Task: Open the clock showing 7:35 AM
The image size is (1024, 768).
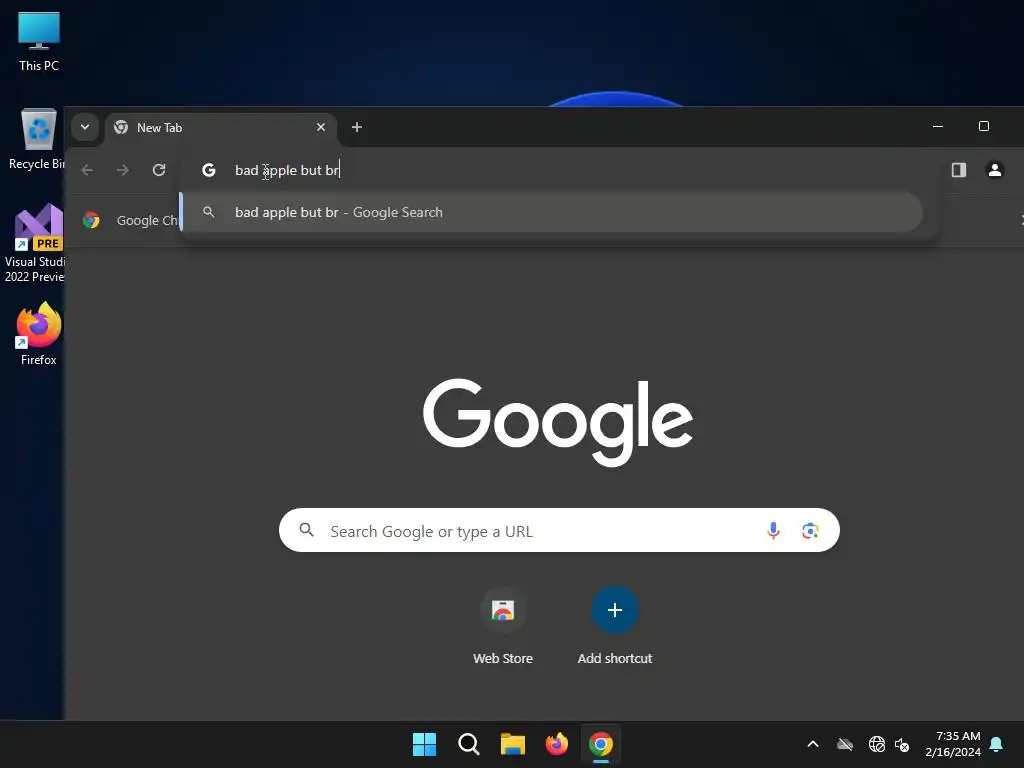Action: (x=953, y=744)
